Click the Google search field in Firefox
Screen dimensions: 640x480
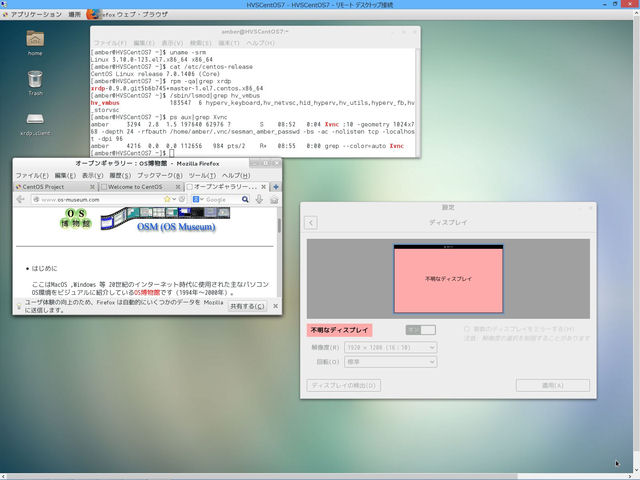click(222, 200)
